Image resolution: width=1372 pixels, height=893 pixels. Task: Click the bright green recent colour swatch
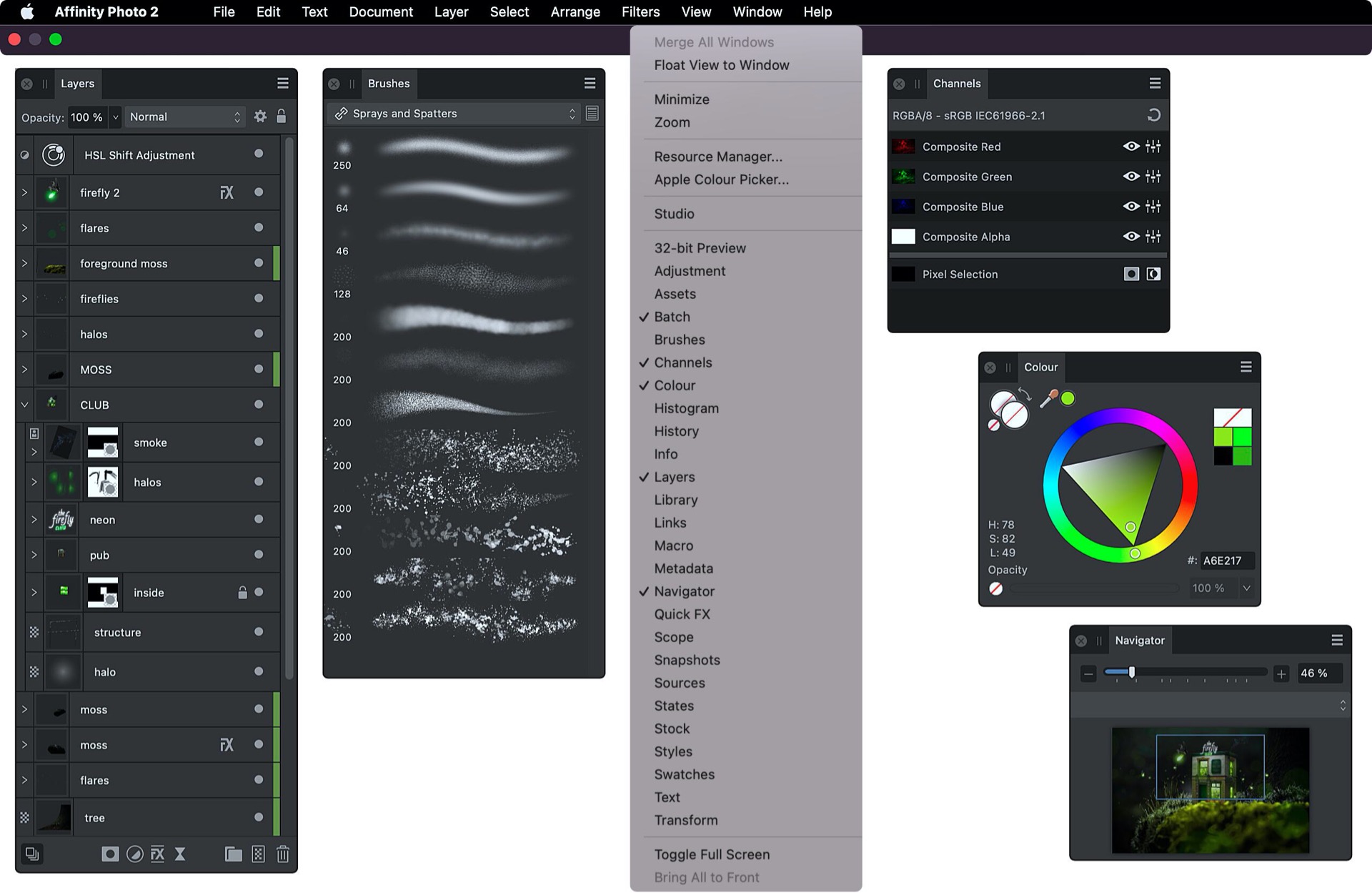[1242, 436]
